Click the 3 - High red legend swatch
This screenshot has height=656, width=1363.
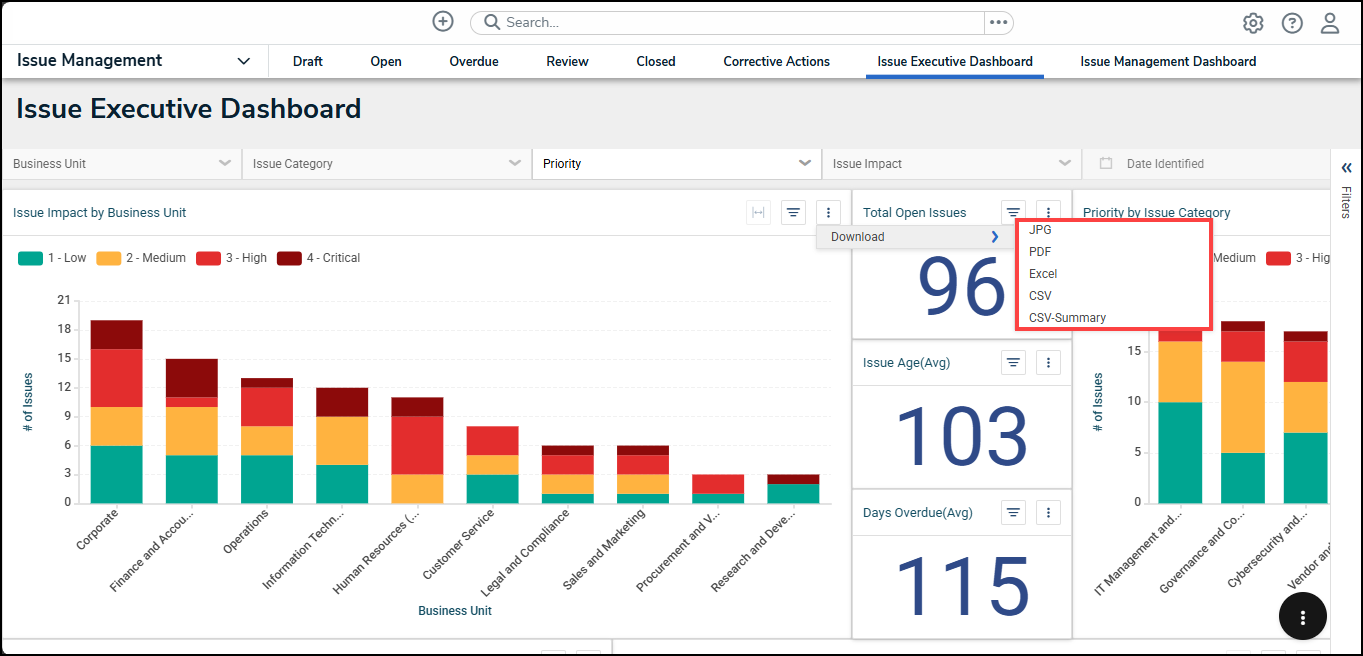[208, 258]
